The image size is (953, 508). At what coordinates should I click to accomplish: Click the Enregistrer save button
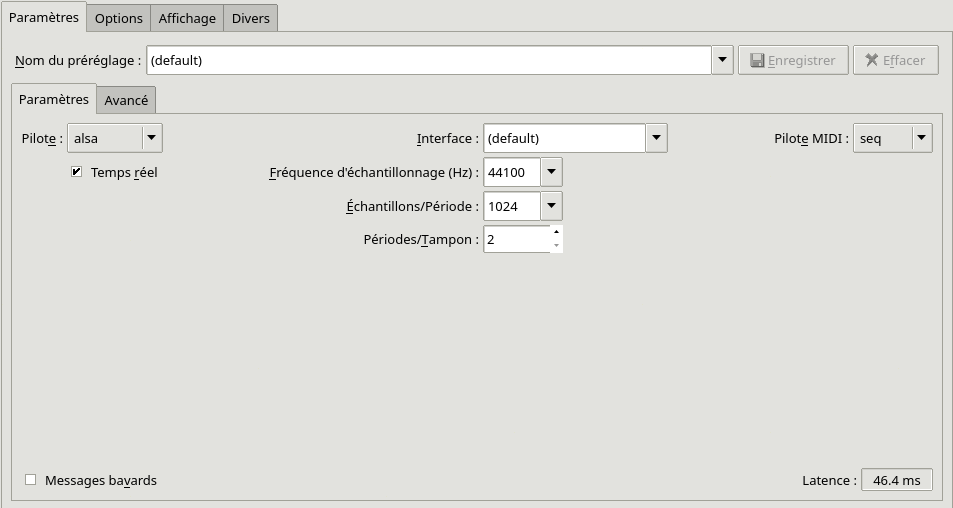[793, 60]
